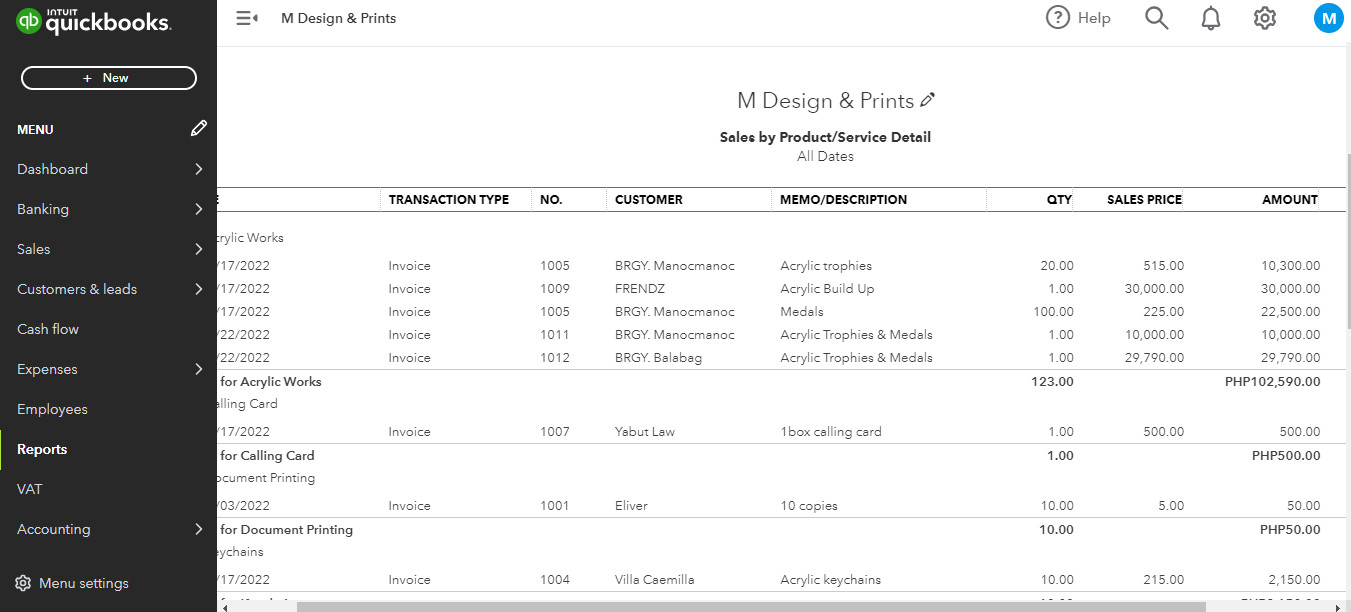Collapse the sidebar navigation menu

point(246,18)
